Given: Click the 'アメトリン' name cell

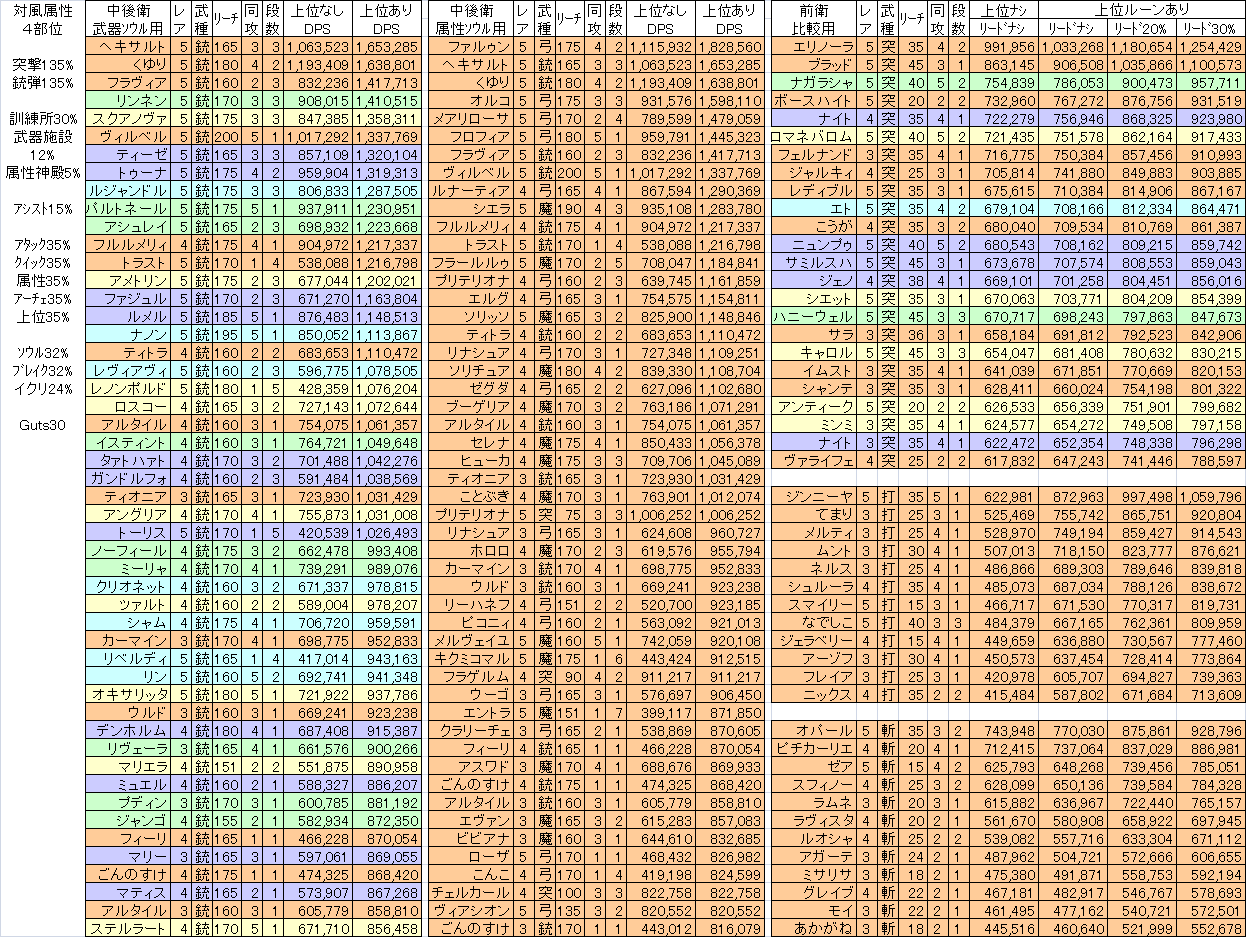Looking at the screenshot, I should [127, 280].
